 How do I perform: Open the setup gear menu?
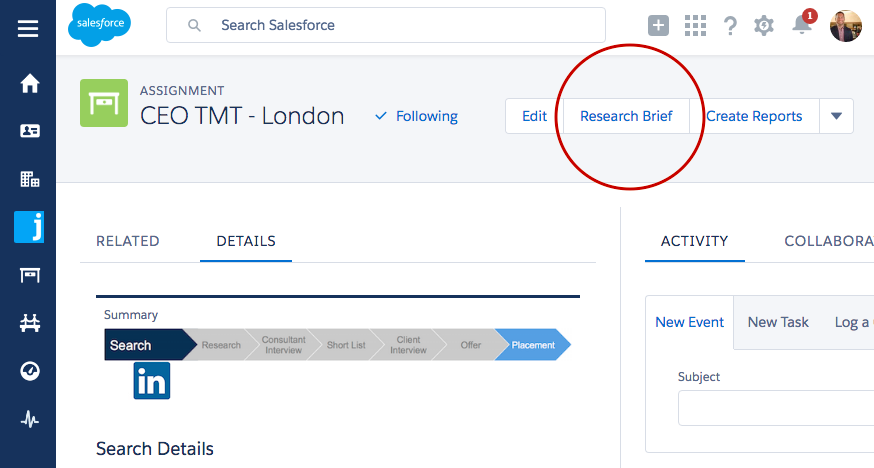coord(764,26)
